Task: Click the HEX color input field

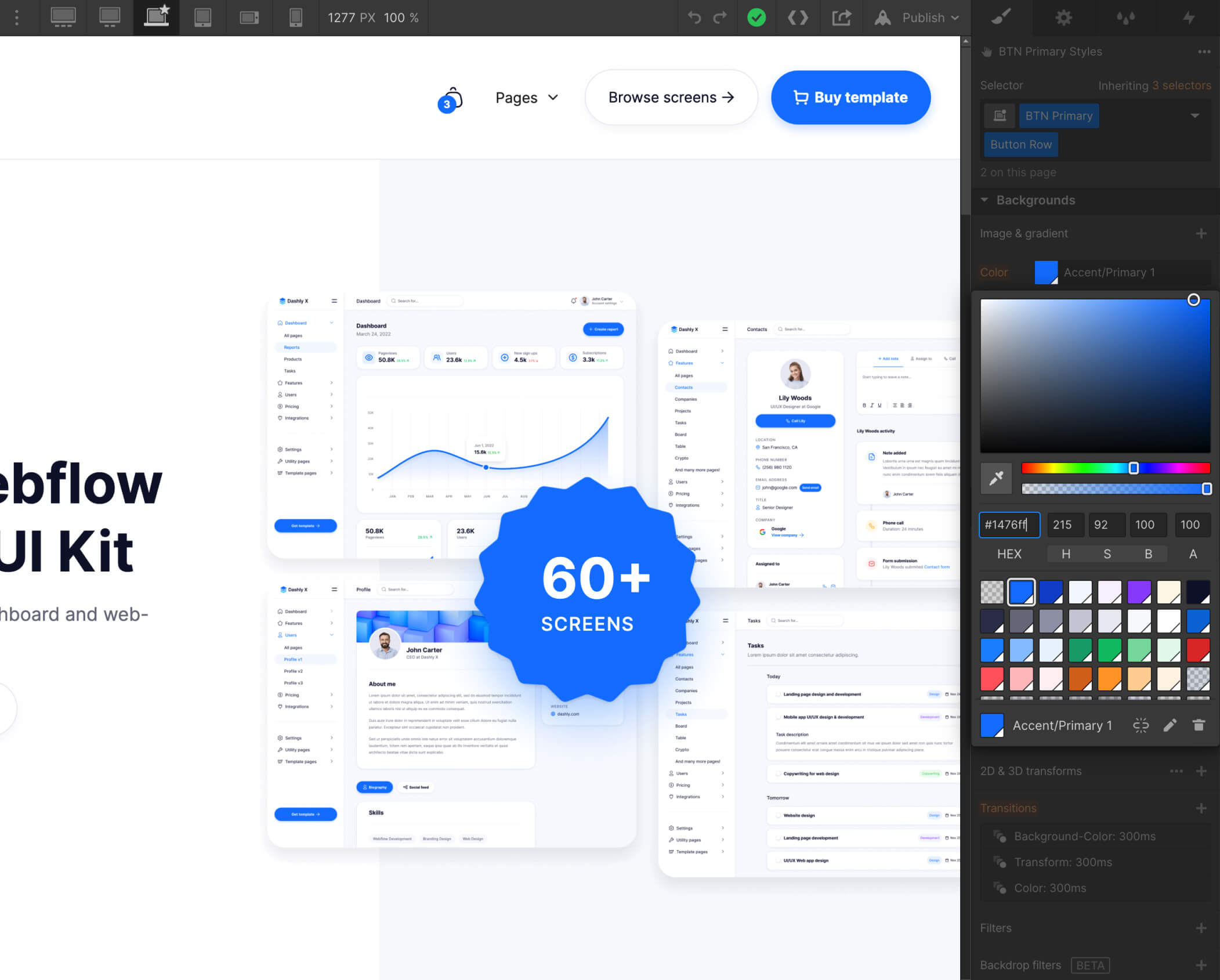Action: point(1009,525)
